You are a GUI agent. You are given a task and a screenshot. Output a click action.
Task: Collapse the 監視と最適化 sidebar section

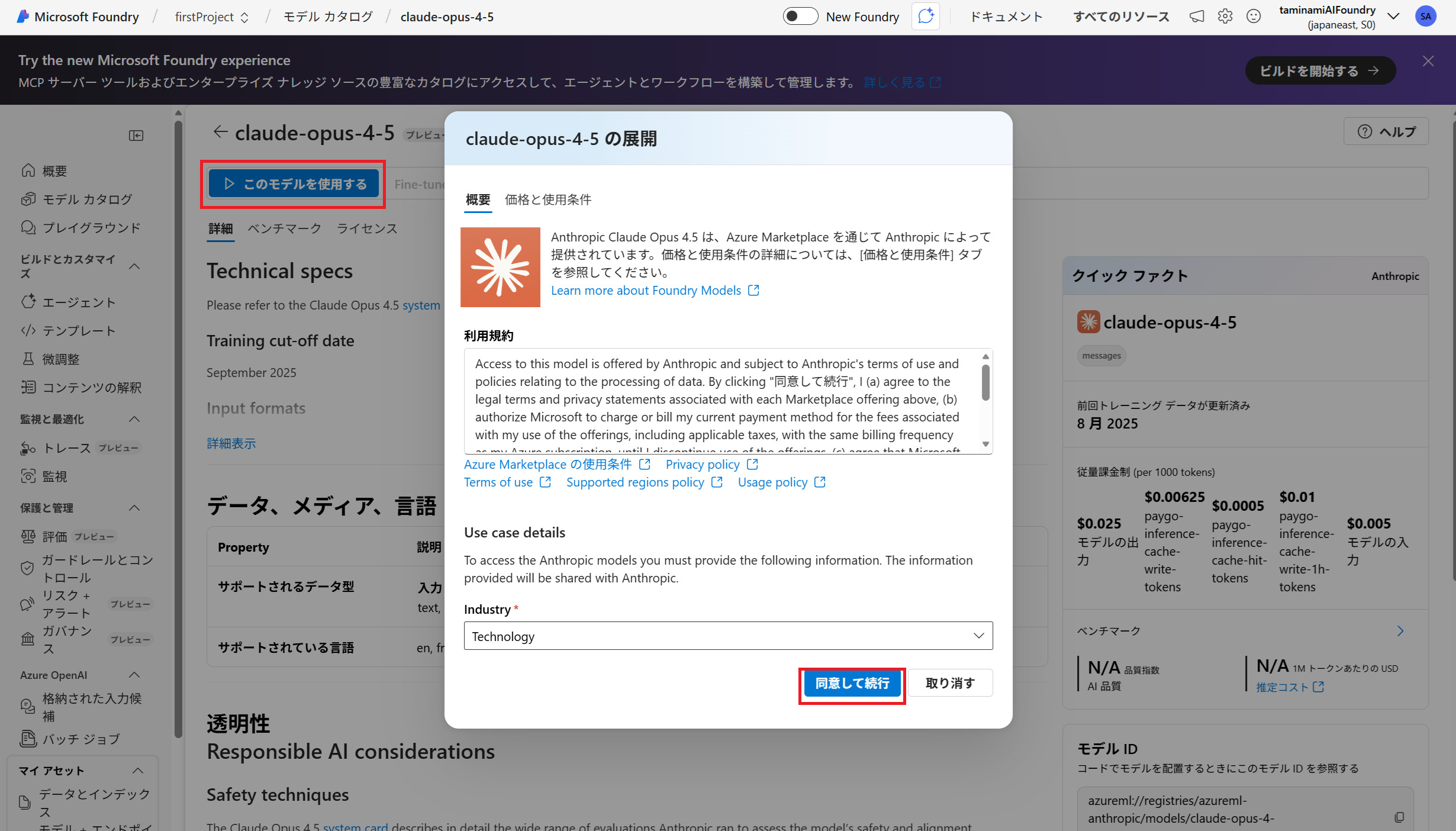click(x=134, y=419)
